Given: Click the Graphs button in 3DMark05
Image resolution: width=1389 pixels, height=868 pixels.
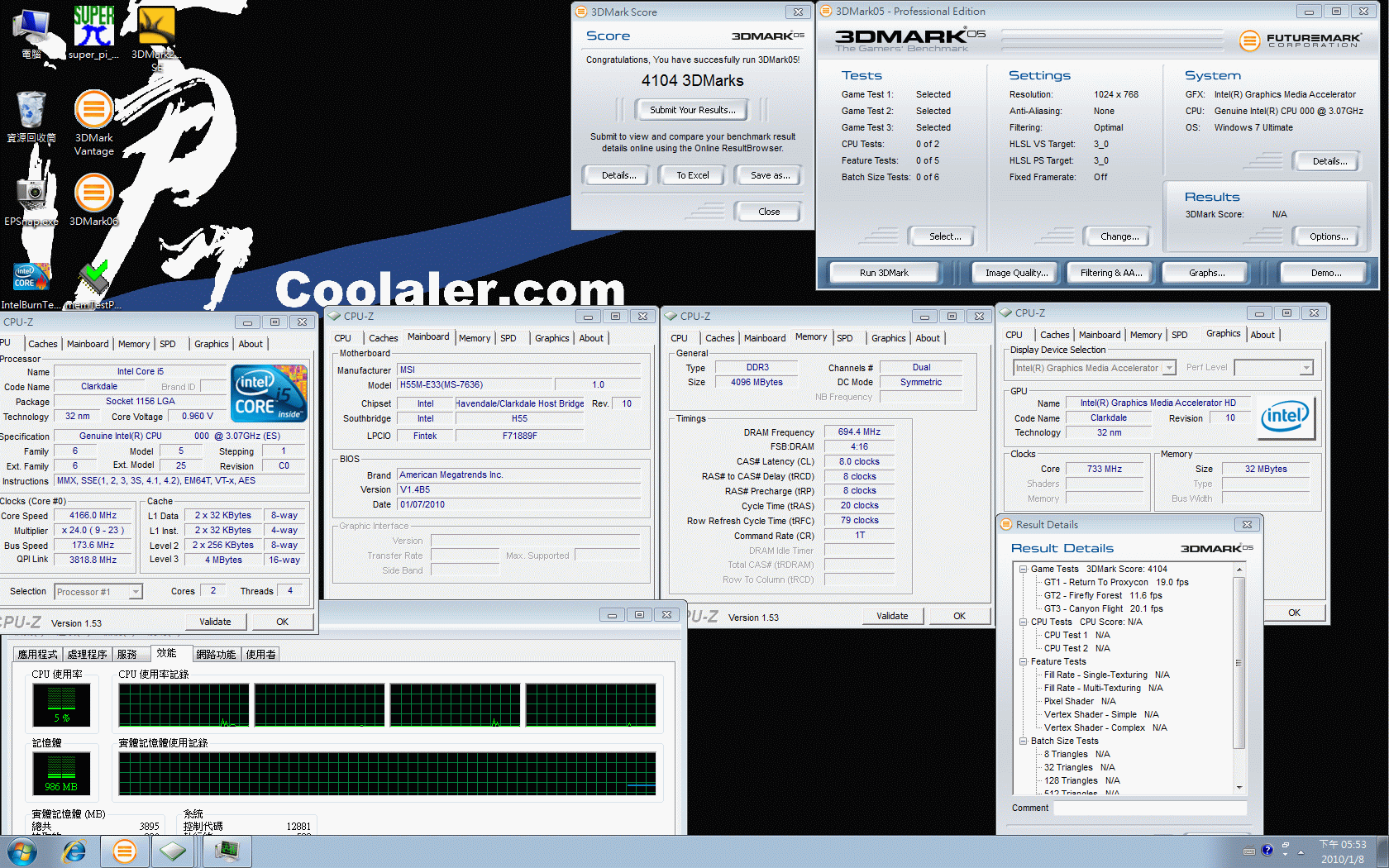Looking at the screenshot, I should pos(1207,273).
